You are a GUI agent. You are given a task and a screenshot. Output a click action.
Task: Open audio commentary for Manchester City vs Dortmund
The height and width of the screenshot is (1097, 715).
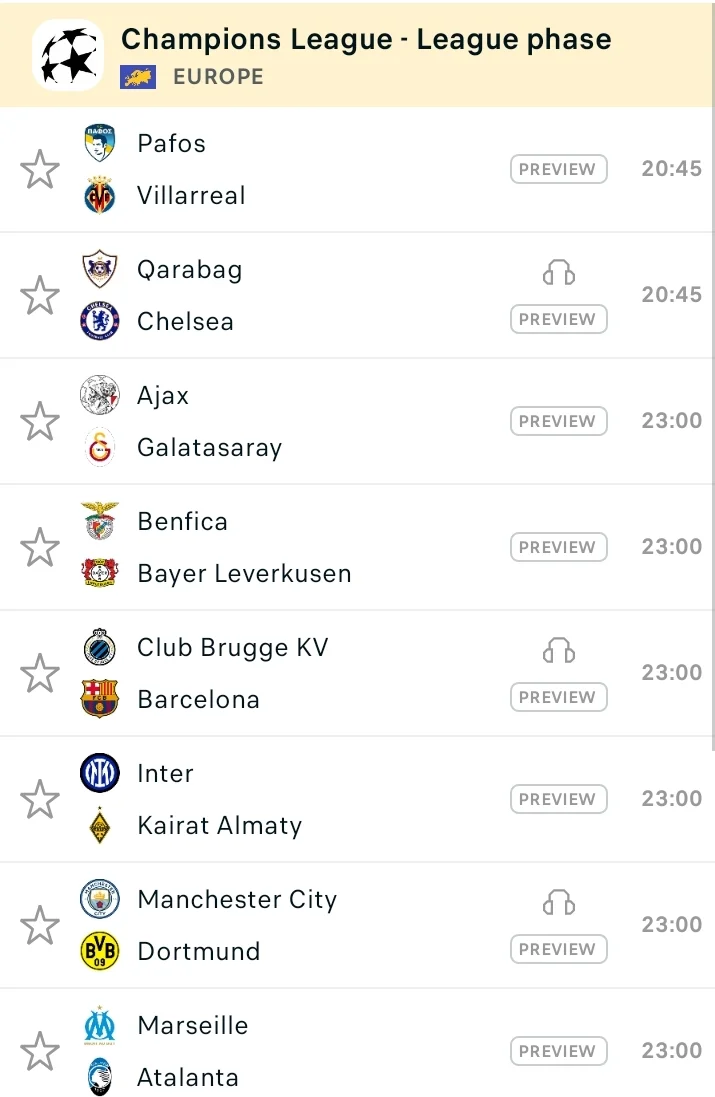pyautogui.click(x=559, y=903)
